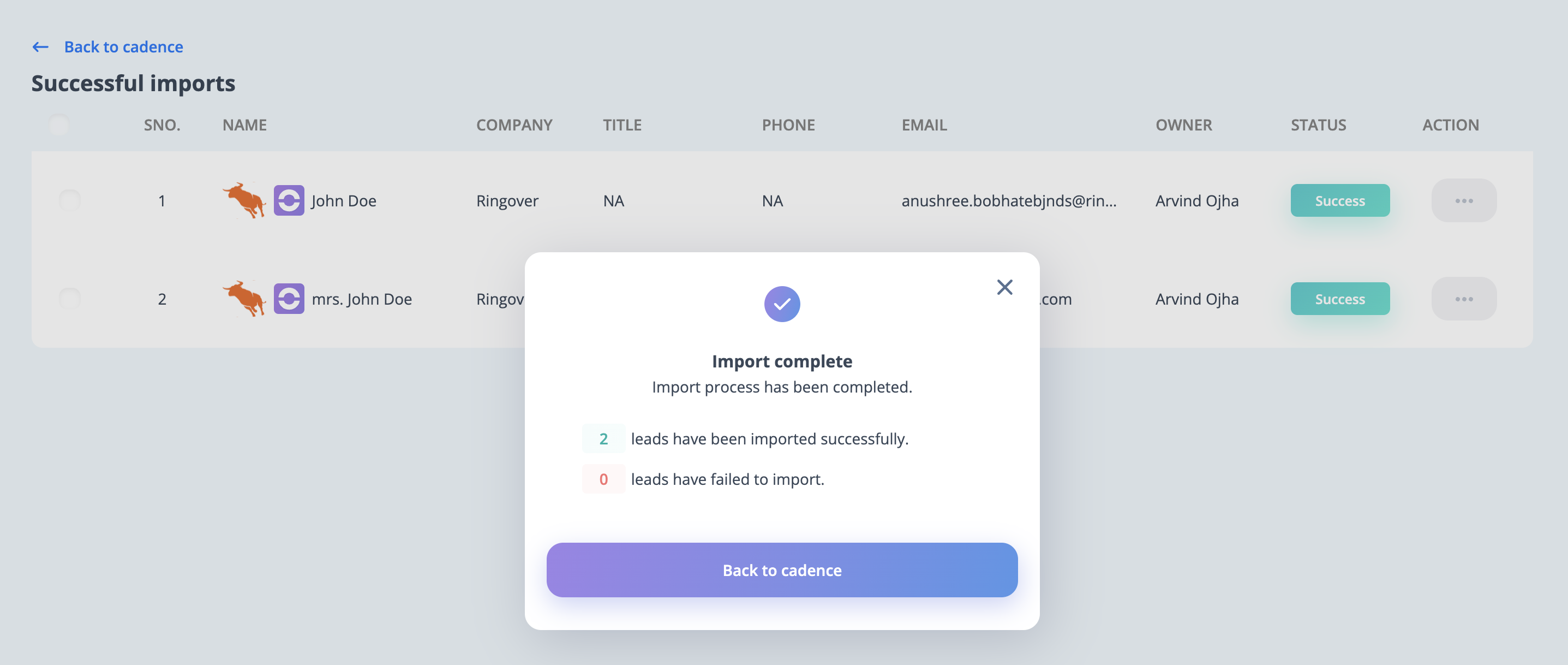Toggle the select-all checkbox in table header
The width and height of the screenshot is (1568, 665).
(x=59, y=124)
